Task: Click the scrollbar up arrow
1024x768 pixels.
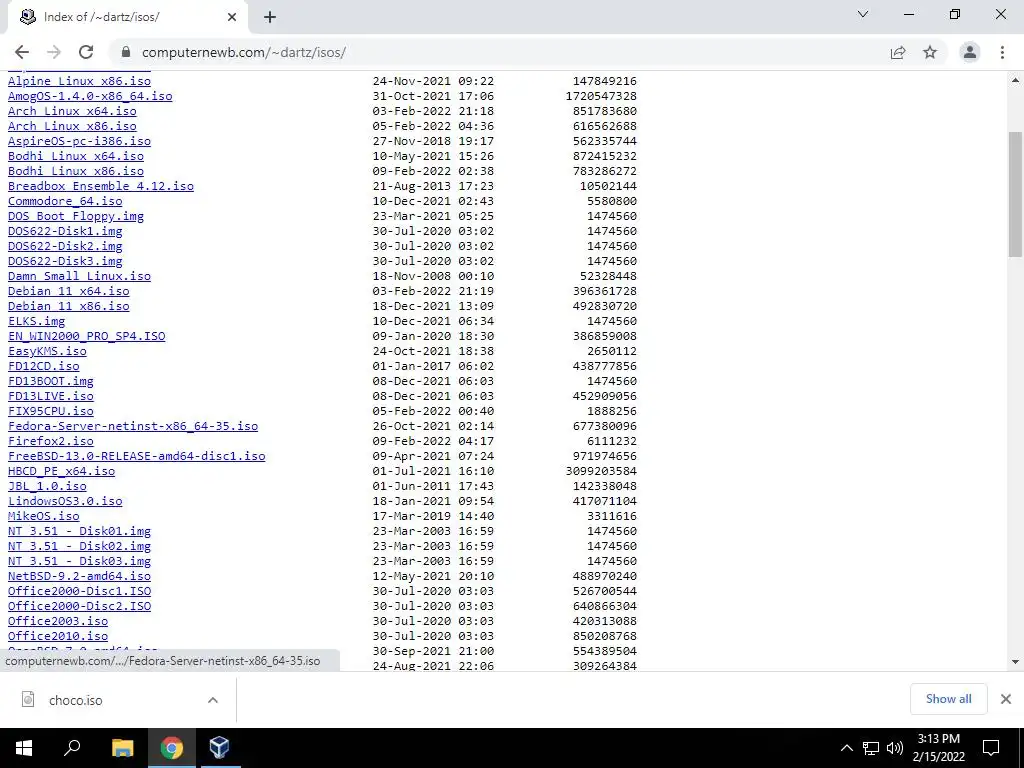Action: (x=1015, y=80)
